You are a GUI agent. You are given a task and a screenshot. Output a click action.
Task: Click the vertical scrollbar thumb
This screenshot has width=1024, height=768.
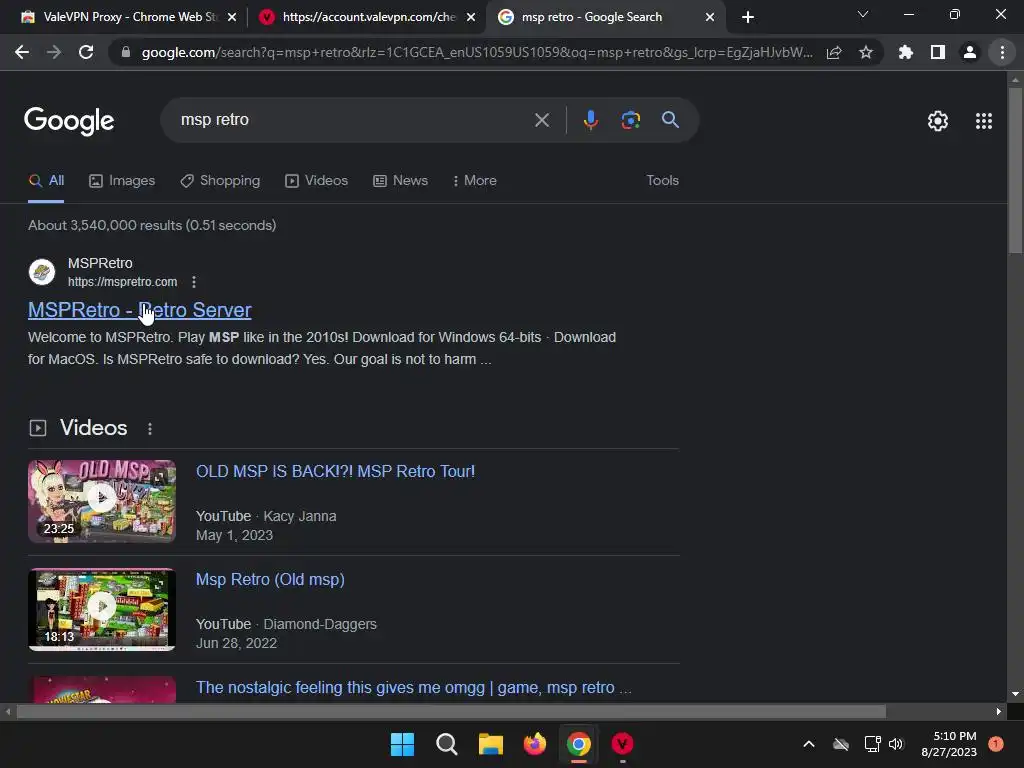click(x=1015, y=170)
